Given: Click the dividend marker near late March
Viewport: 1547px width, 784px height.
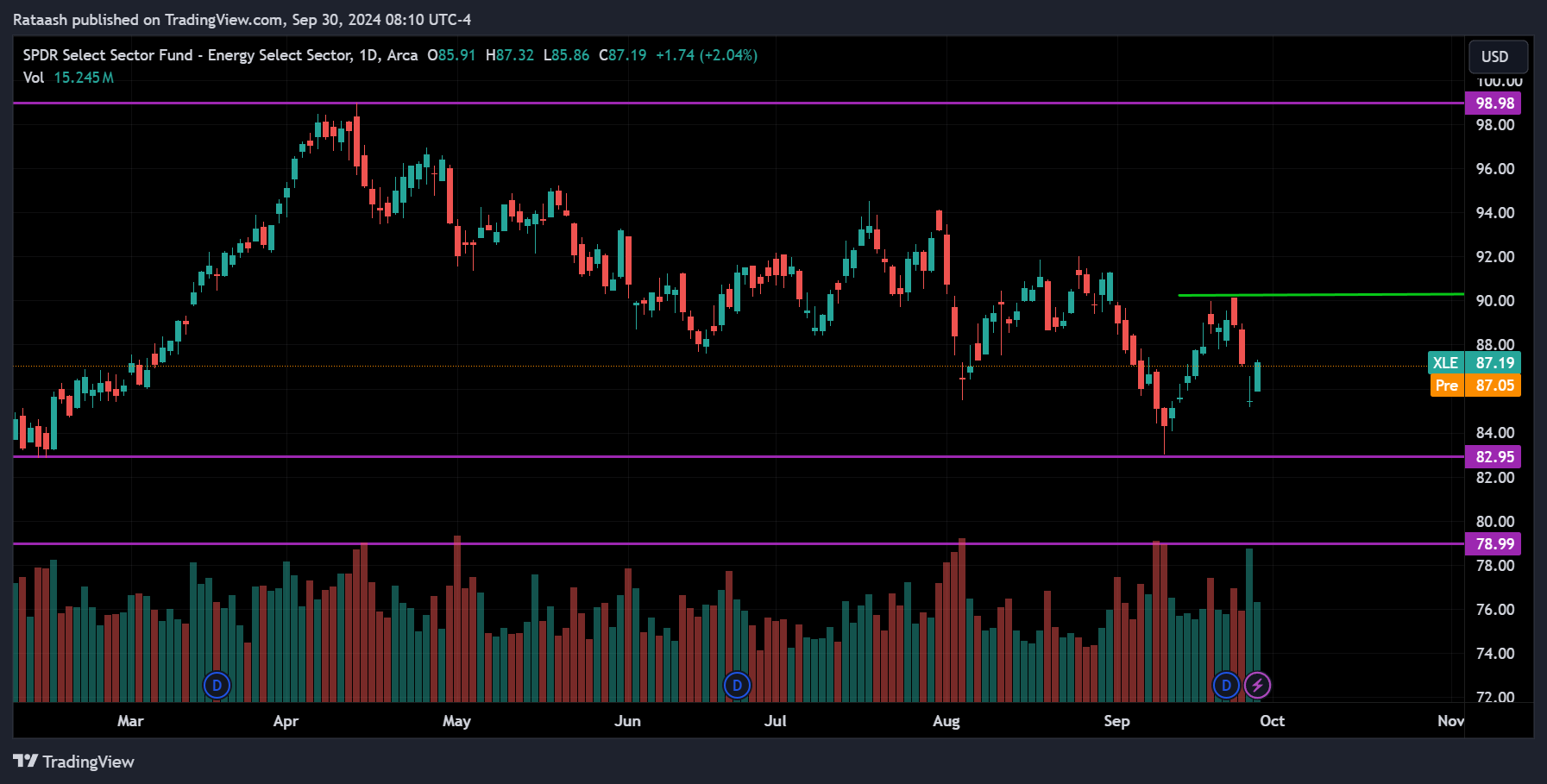Looking at the screenshot, I should [x=217, y=686].
